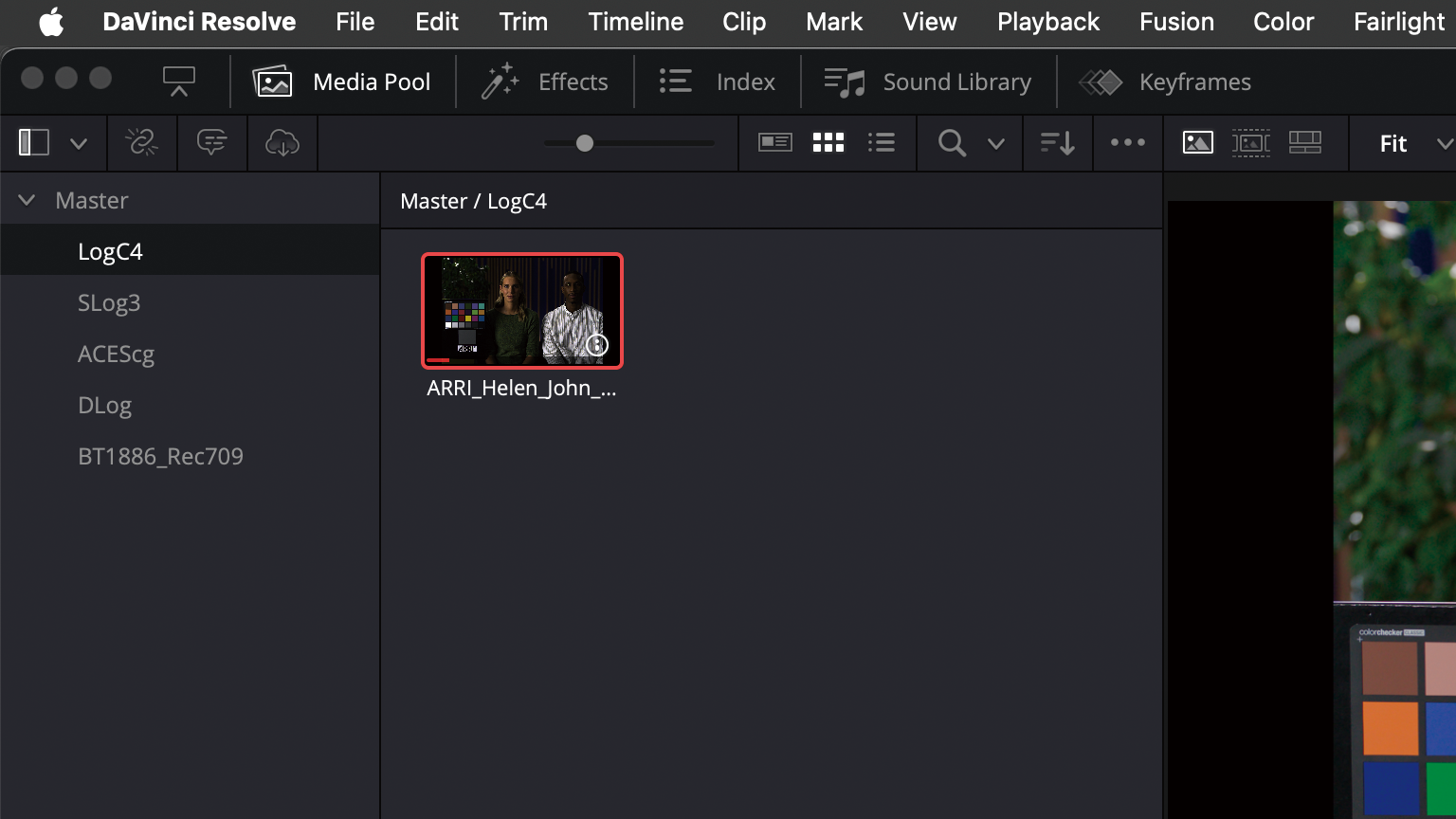Open the Mark menu
The width and height of the screenshot is (1456, 819).
[834, 22]
